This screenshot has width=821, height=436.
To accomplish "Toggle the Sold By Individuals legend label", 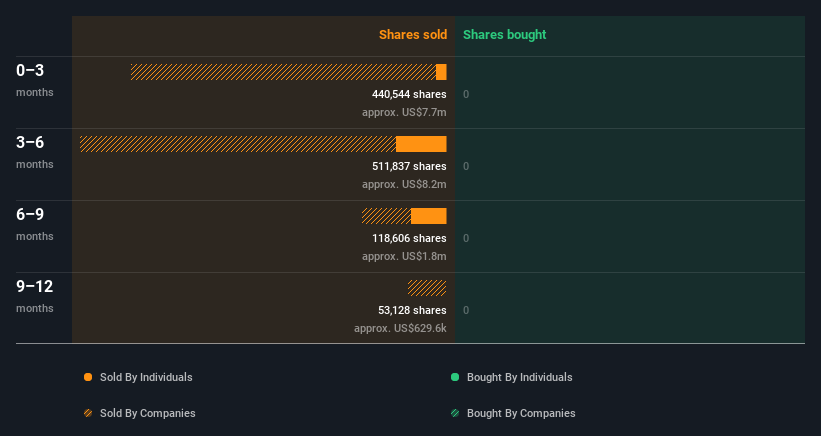I will click(x=146, y=377).
